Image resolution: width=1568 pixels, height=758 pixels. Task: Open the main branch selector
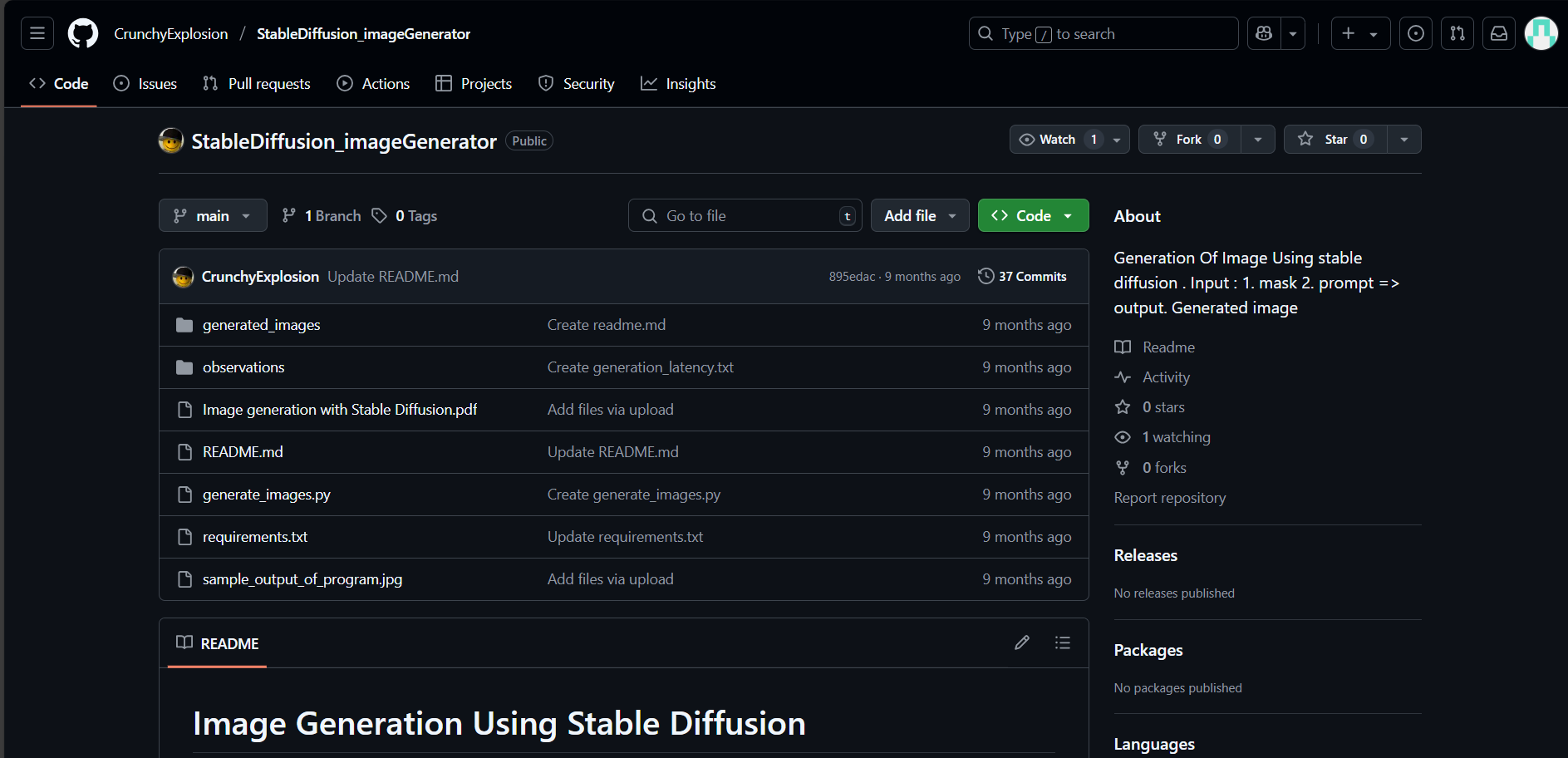(213, 215)
